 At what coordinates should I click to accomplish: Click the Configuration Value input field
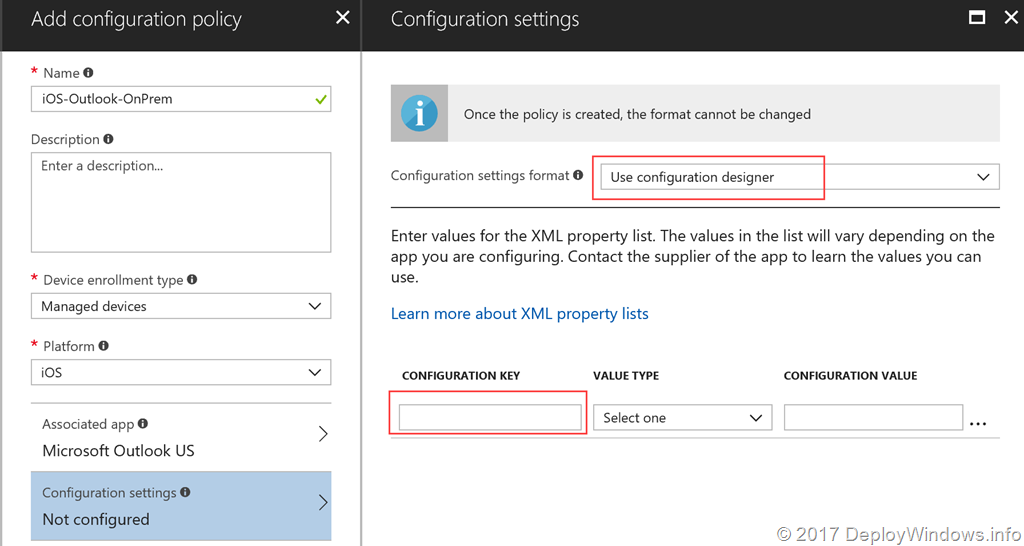tap(872, 418)
